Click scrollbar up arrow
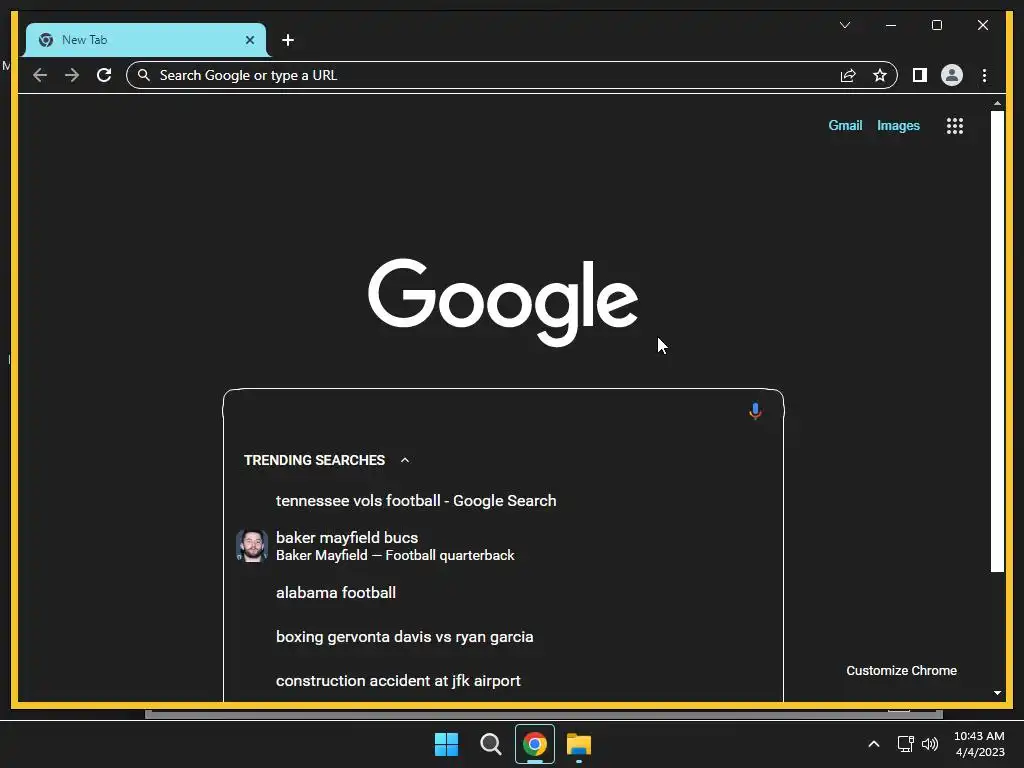Image resolution: width=1024 pixels, height=768 pixels. pyautogui.click(x=997, y=103)
